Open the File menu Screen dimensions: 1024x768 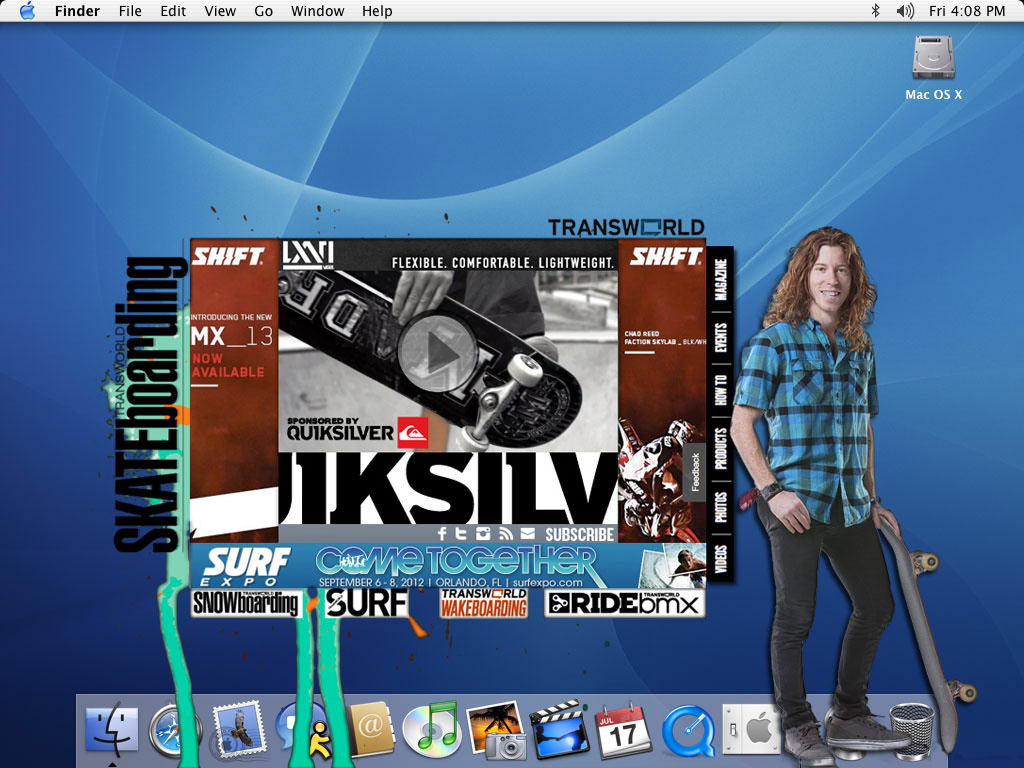130,11
